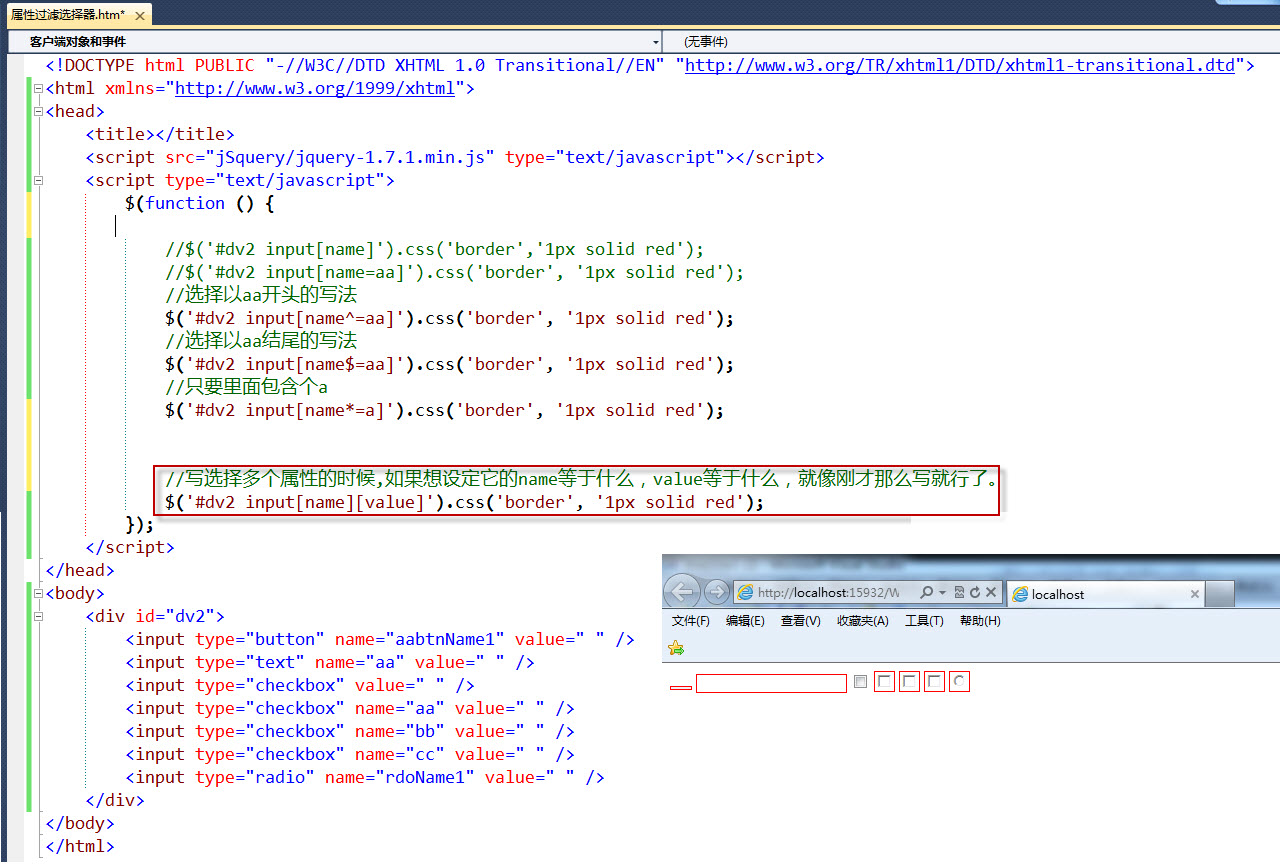Stop loading the page with the X icon
1280x864 pixels.
(991, 592)
